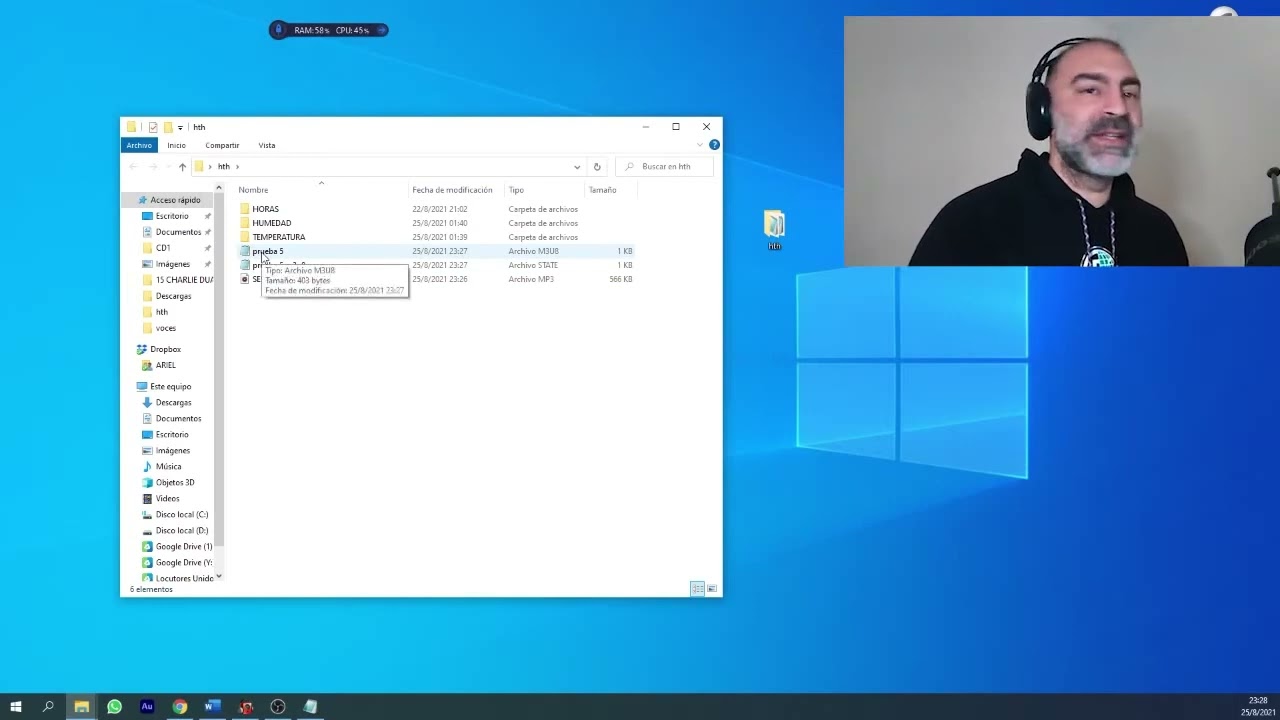Viewport: 1280px width, 720px height.
Task: Open Disco local (C:)
Action: (x=181, y=514)
